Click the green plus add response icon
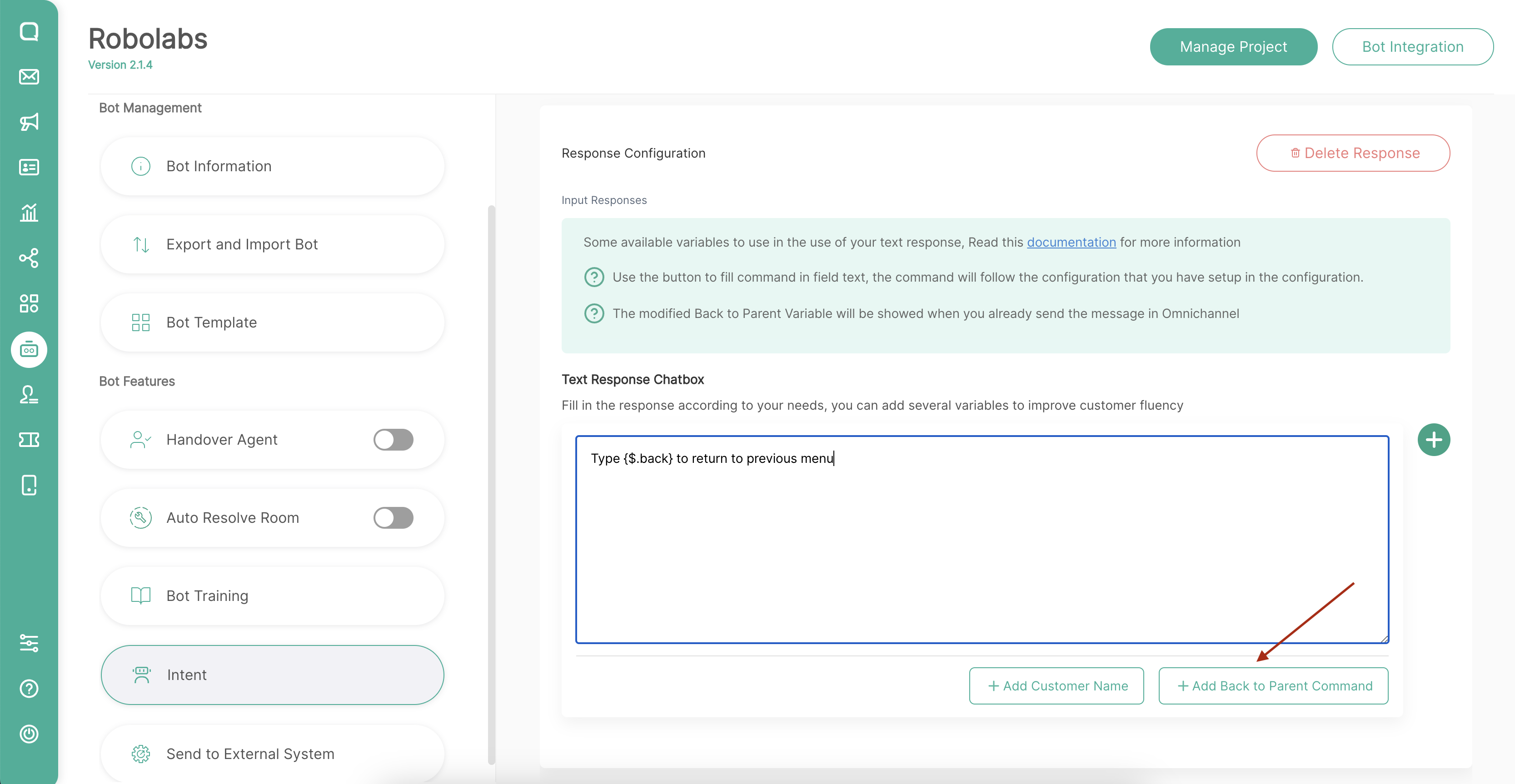1515x784 pixels. (1433, 440)
